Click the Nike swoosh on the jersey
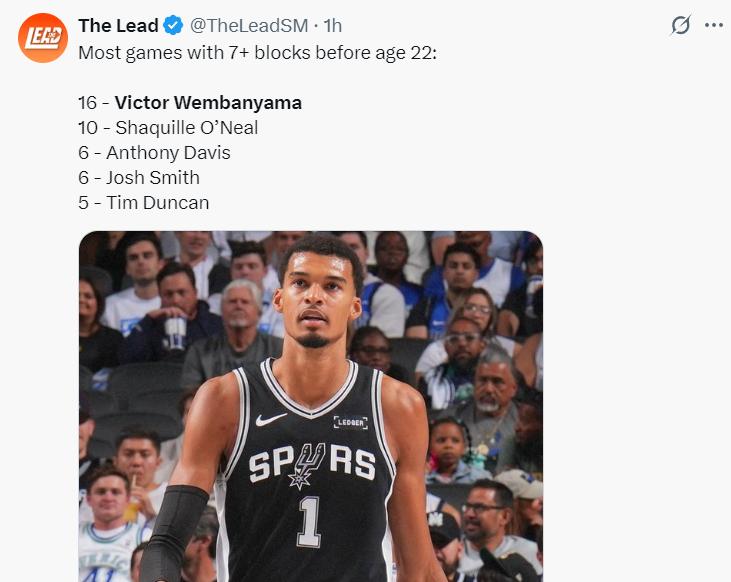Viewport: 731px width, 582px height. 271,420
